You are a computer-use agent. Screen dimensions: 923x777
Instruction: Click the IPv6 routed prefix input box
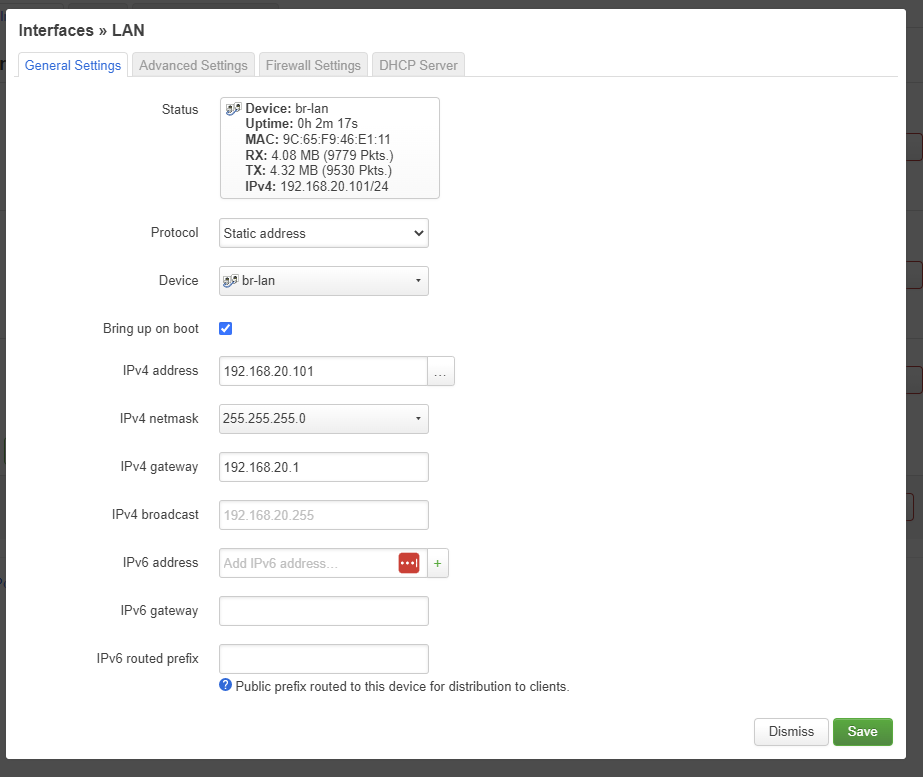coord(323,659)
